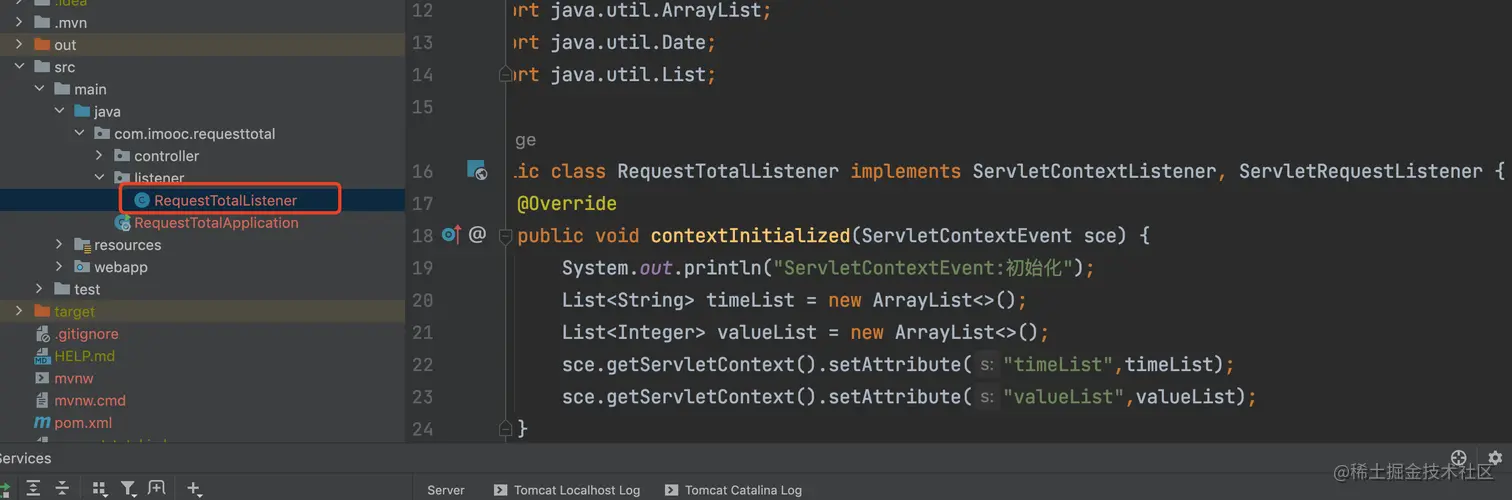Click the @ annotation gutter icon line 18

coord(477,235)
